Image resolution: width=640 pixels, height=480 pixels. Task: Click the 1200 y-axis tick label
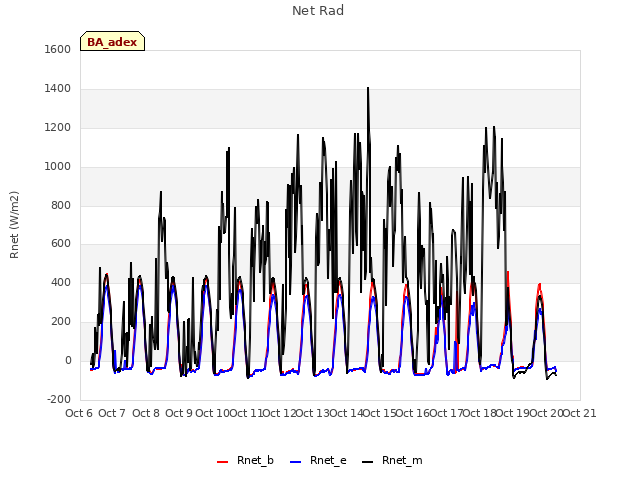[58, 128]
